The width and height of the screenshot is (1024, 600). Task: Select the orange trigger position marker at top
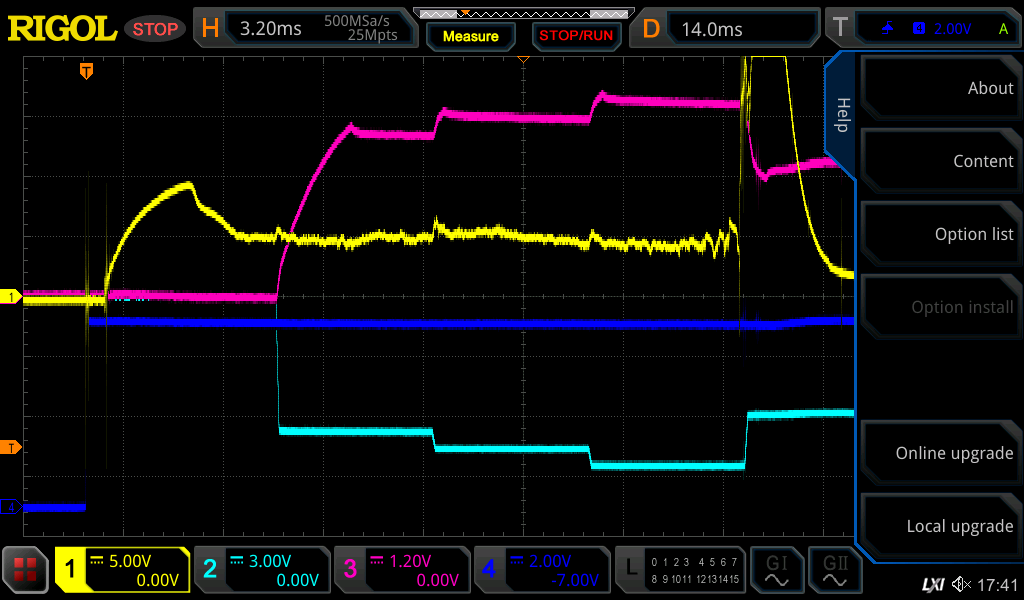[x=87, y=71]
